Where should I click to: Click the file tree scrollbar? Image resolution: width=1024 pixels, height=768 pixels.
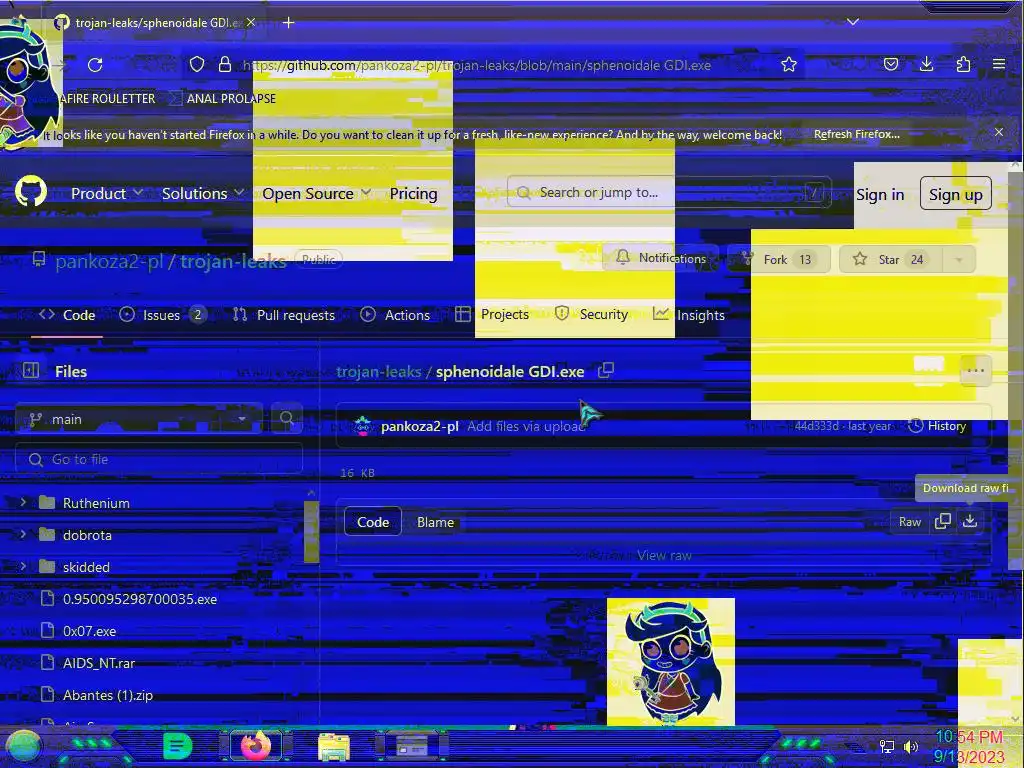pos(312,532)
